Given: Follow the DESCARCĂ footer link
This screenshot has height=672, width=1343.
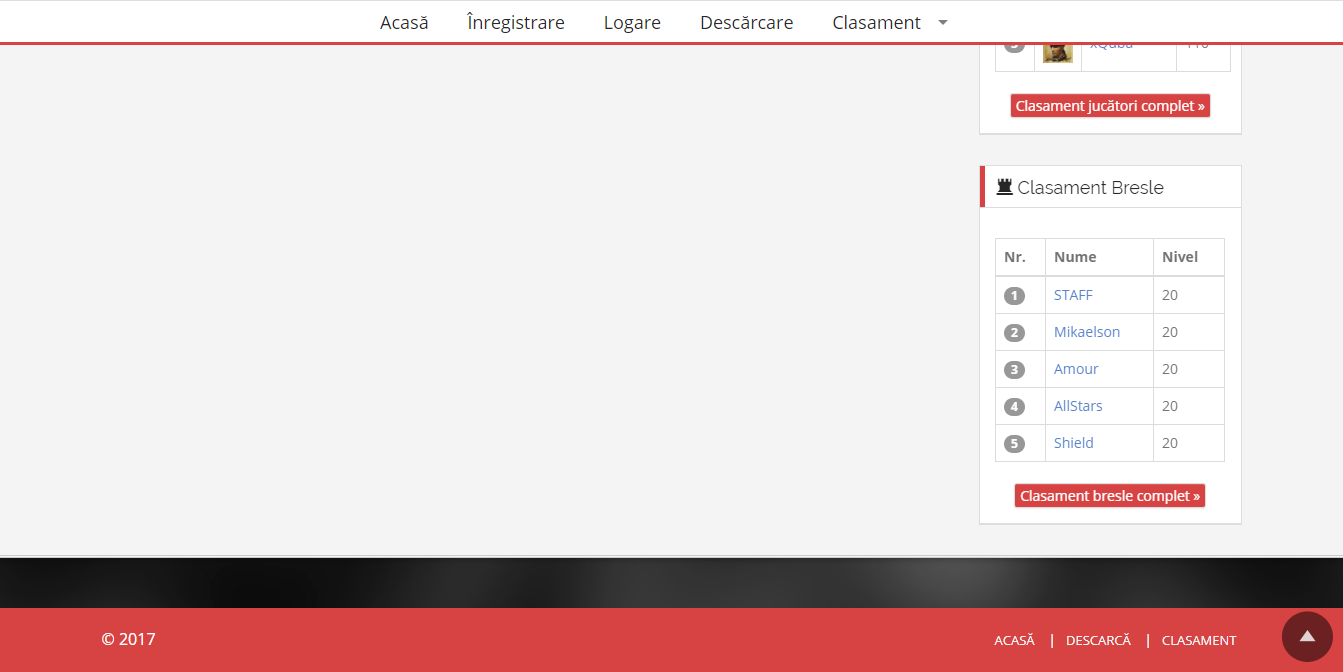Looking at the screenshot, I should coord(1098,640).
